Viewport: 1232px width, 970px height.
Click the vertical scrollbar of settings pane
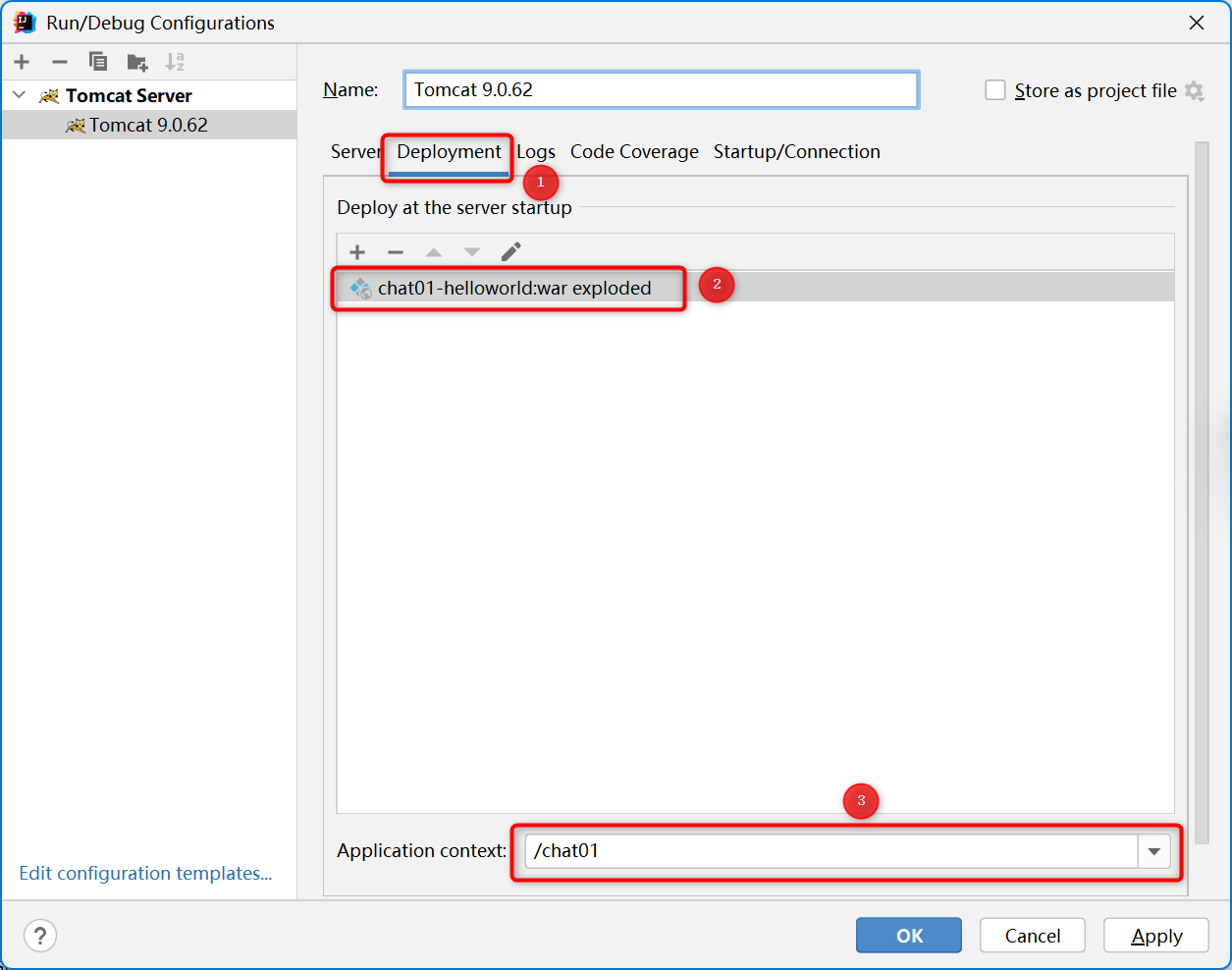point(1202,491)
